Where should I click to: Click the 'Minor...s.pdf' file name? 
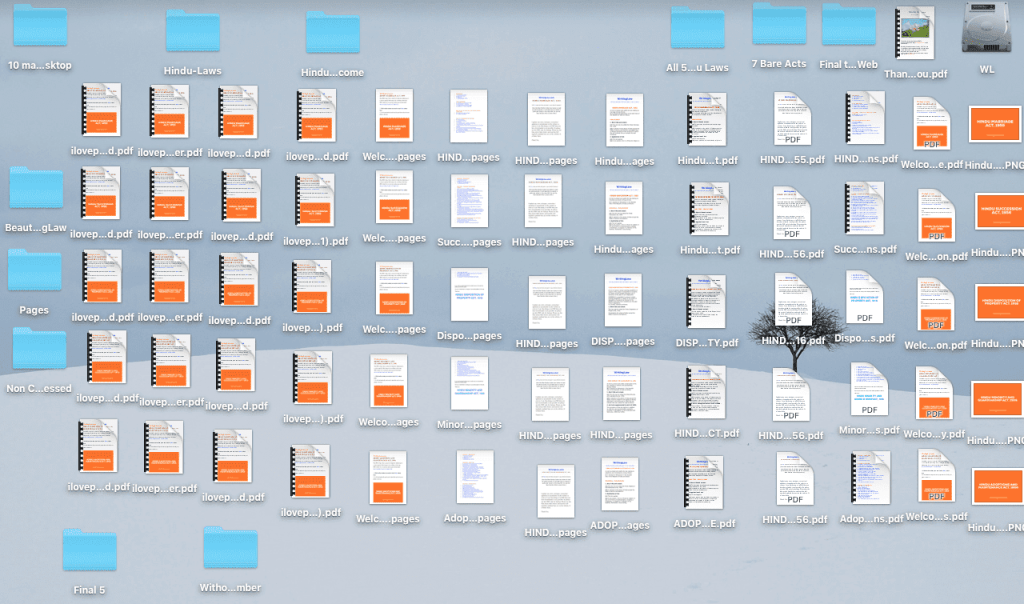click(869, 430)
